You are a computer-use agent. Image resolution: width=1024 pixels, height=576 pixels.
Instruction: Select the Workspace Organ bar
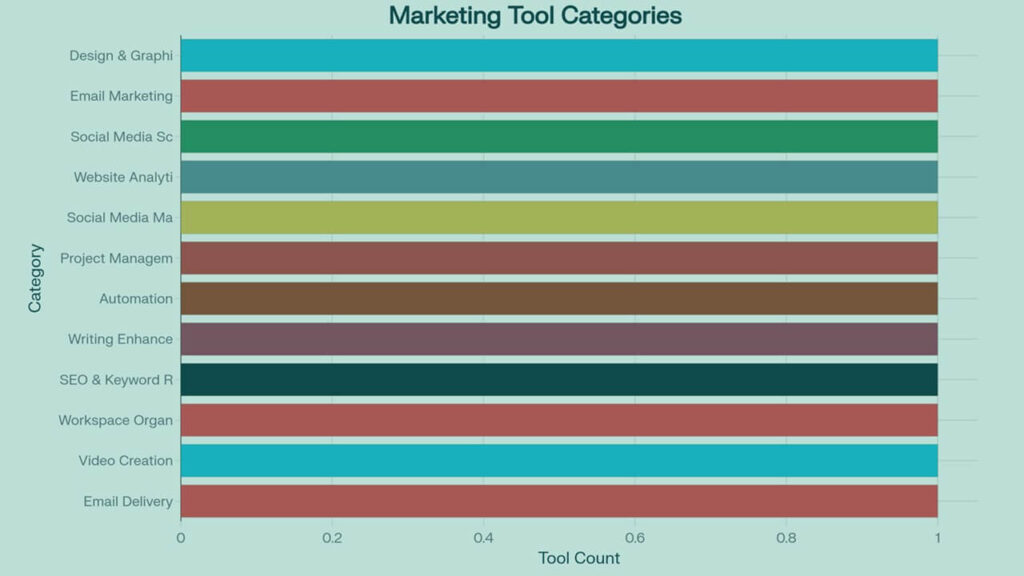point(559,420)
